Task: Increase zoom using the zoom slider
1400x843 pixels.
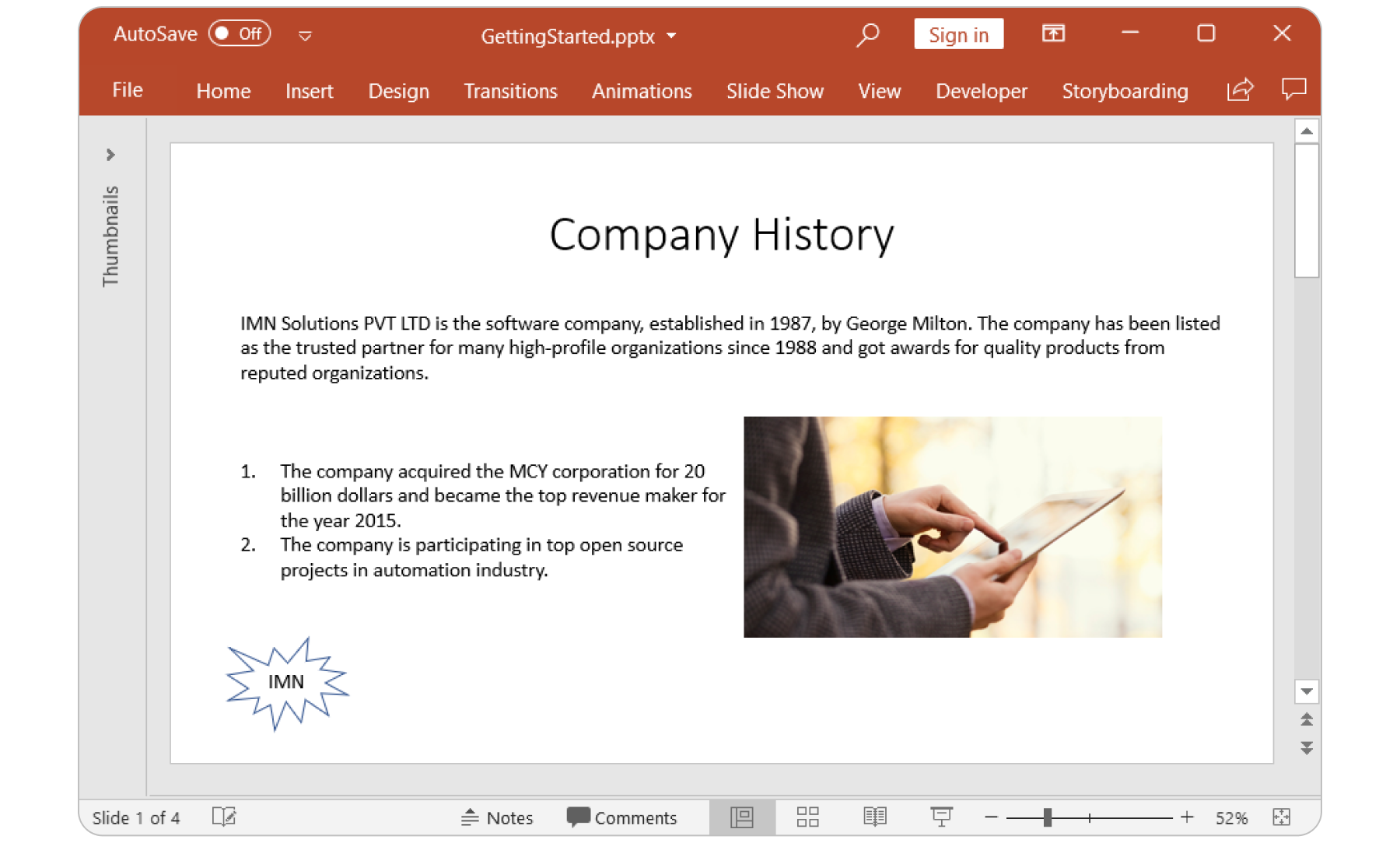Action: point(1188,817)
